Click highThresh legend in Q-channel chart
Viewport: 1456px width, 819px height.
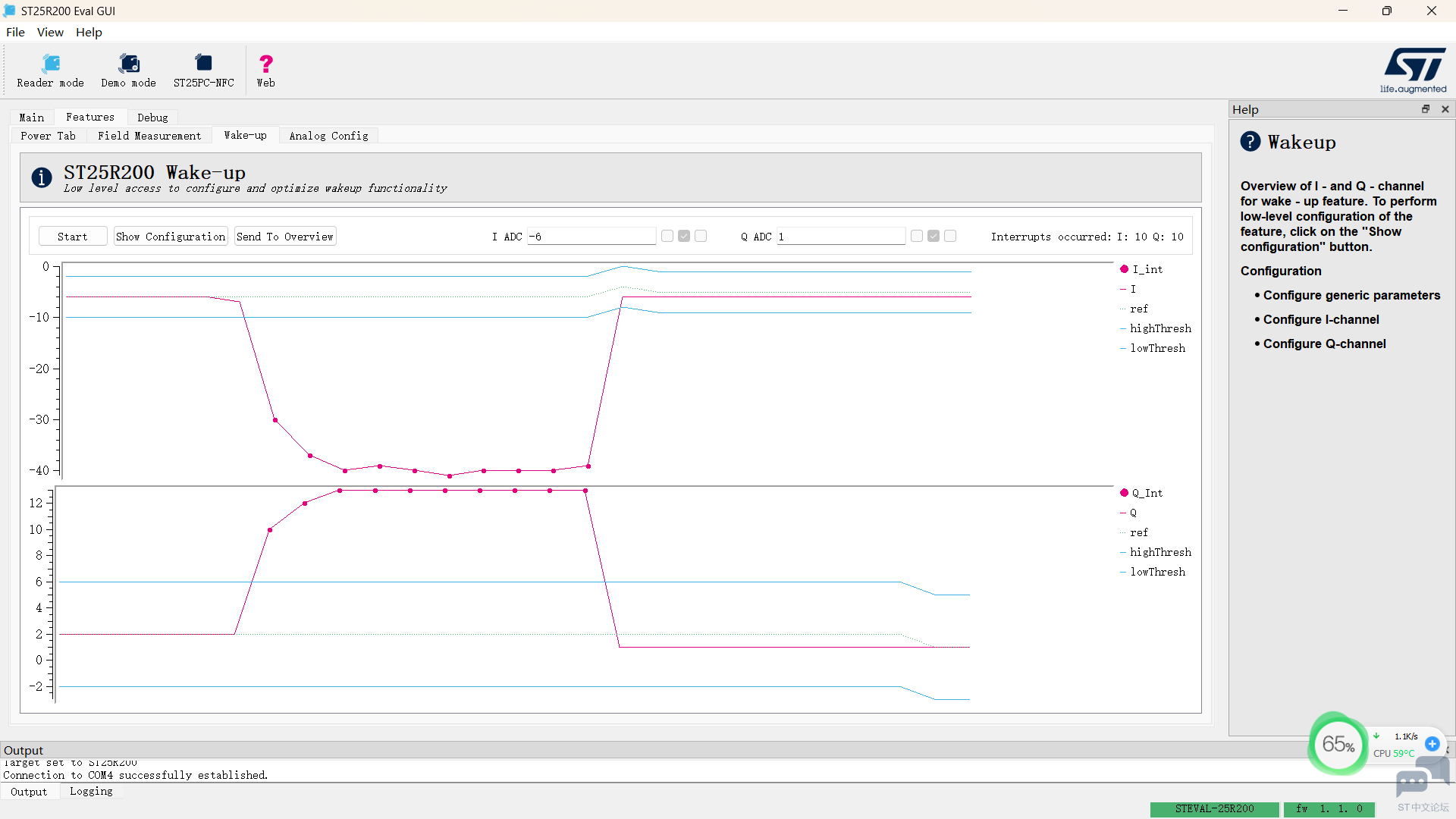1156,552
